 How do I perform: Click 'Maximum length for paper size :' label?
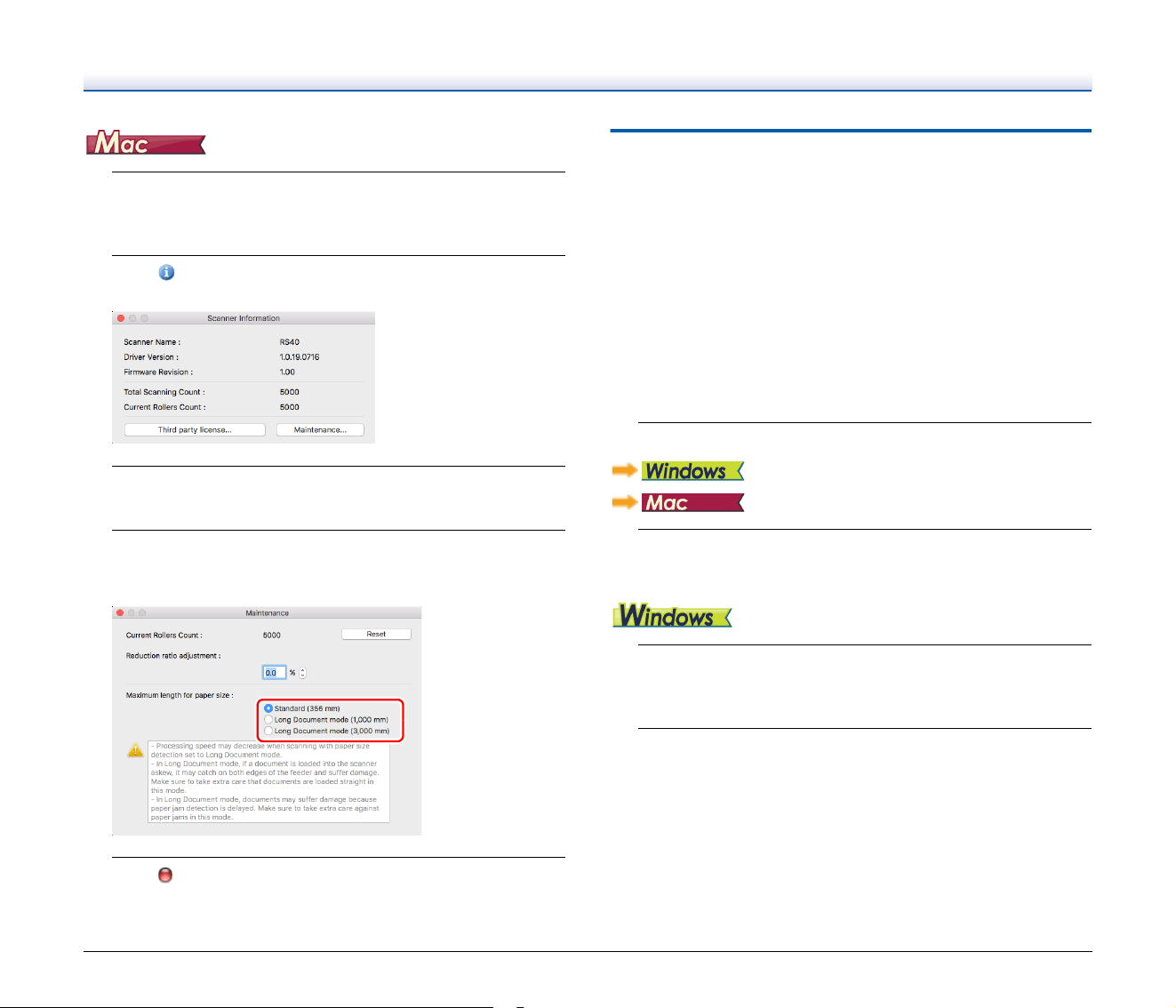coord(180,696)
